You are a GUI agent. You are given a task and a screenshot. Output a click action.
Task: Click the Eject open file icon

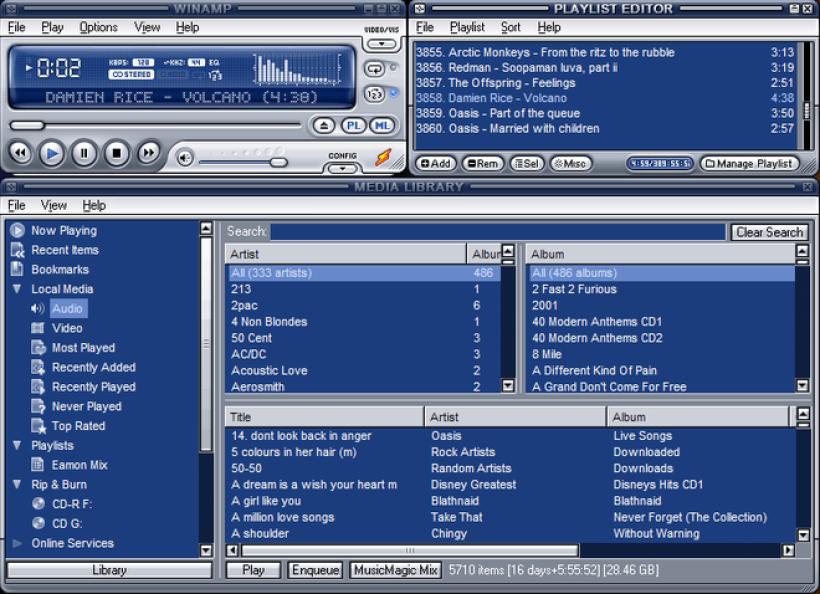coord(323,126)
